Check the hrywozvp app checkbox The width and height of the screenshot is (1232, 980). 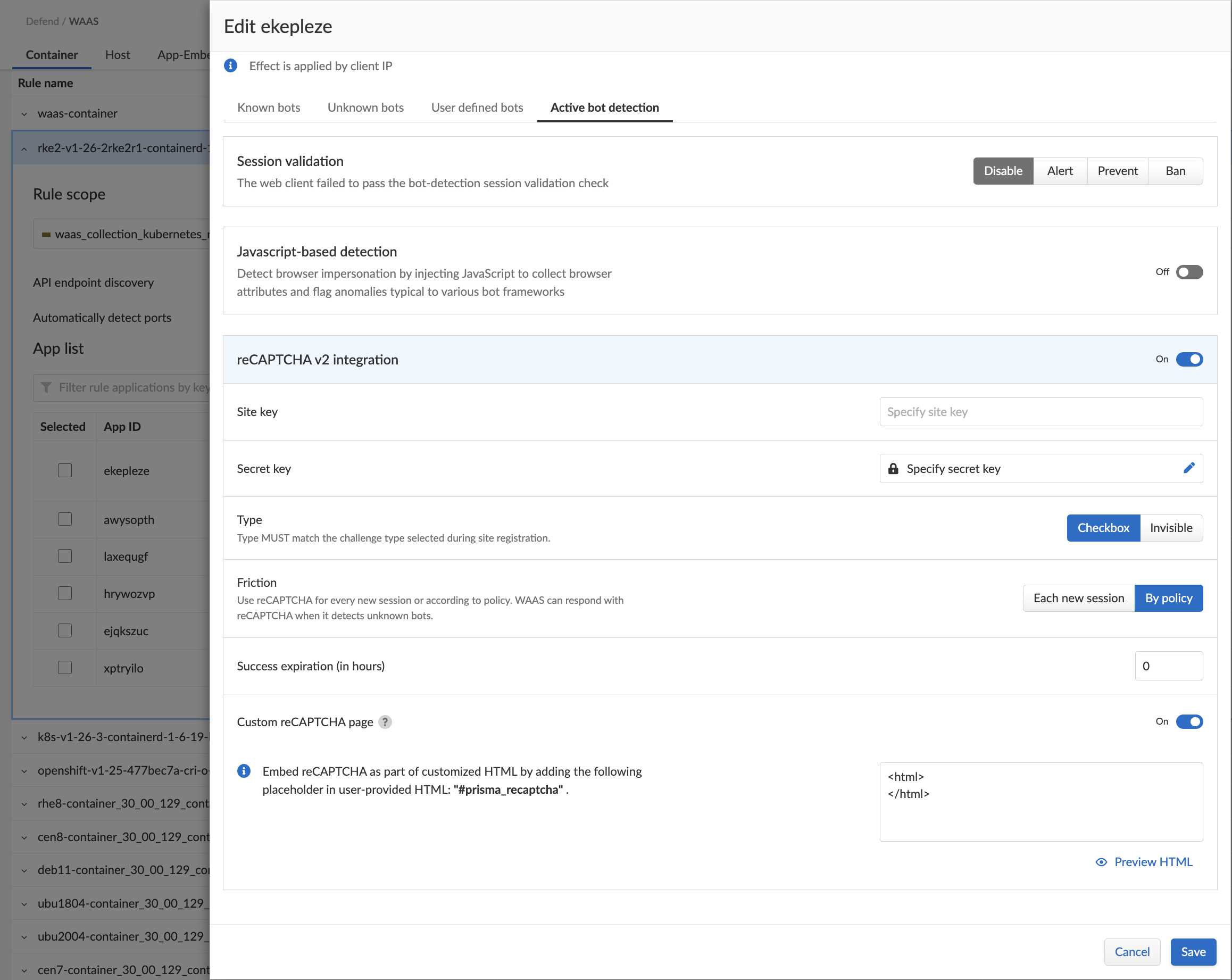tap(64, 593)
